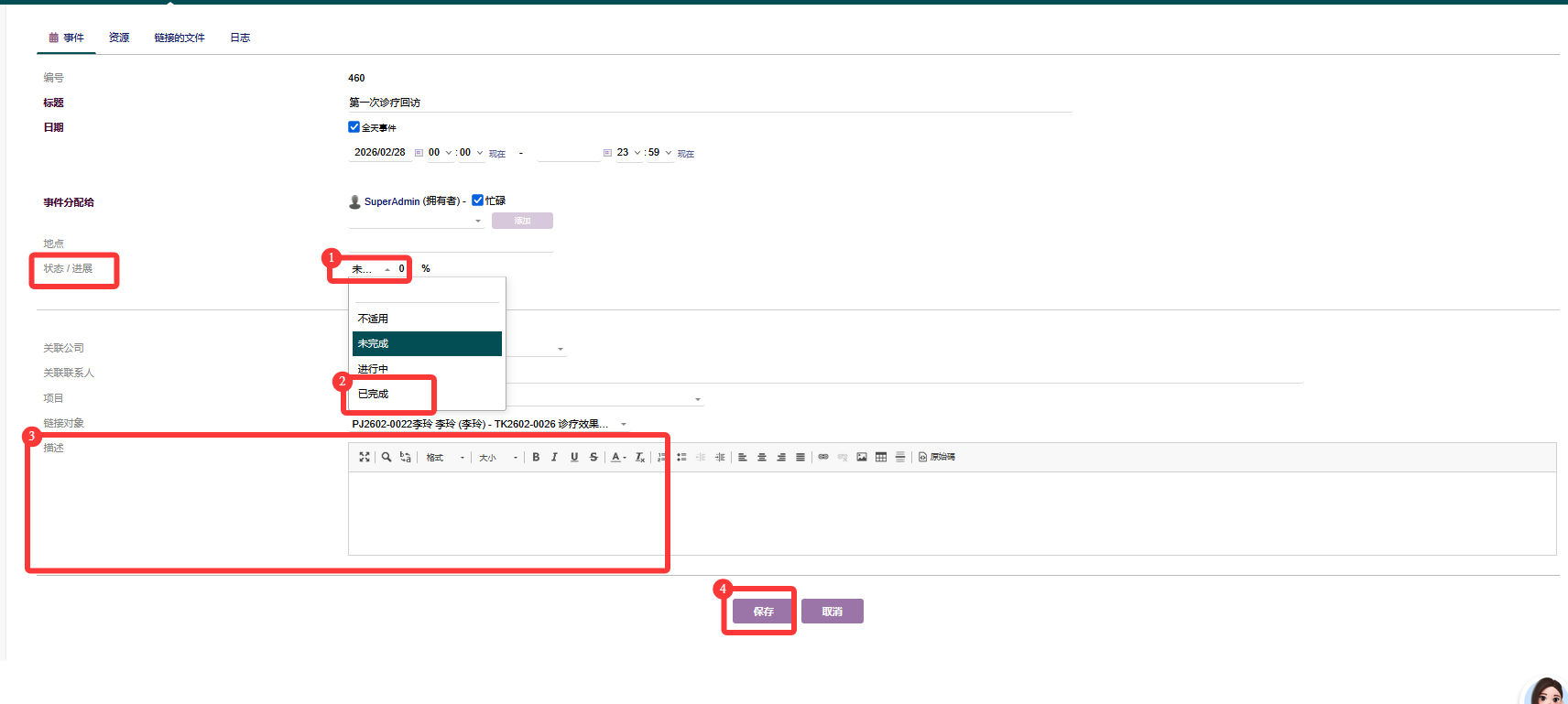Select 已完成 in the status list
1568x704 pixels.
(x=374, y=394)
